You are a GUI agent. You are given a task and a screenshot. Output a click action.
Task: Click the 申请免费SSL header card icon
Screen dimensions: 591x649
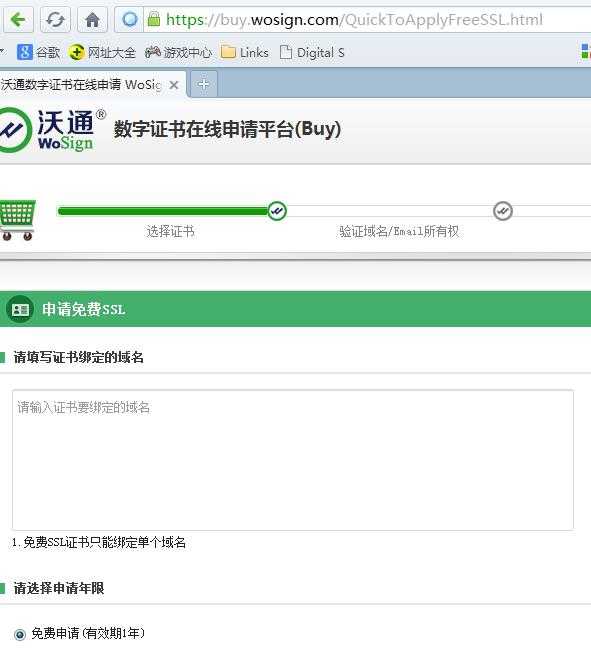tap(20, 309)
